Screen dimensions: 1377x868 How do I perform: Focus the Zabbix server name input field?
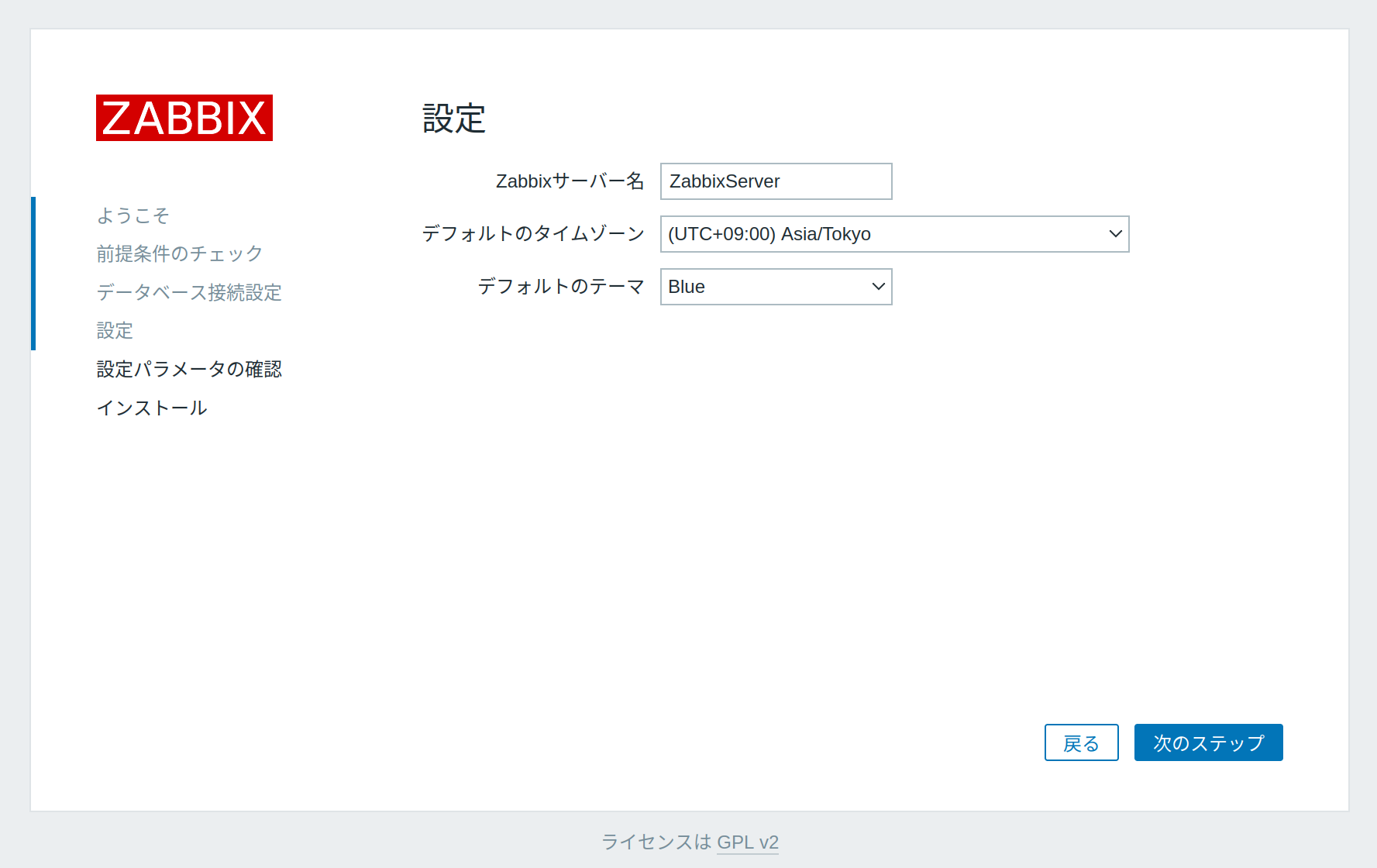(776, 181)
